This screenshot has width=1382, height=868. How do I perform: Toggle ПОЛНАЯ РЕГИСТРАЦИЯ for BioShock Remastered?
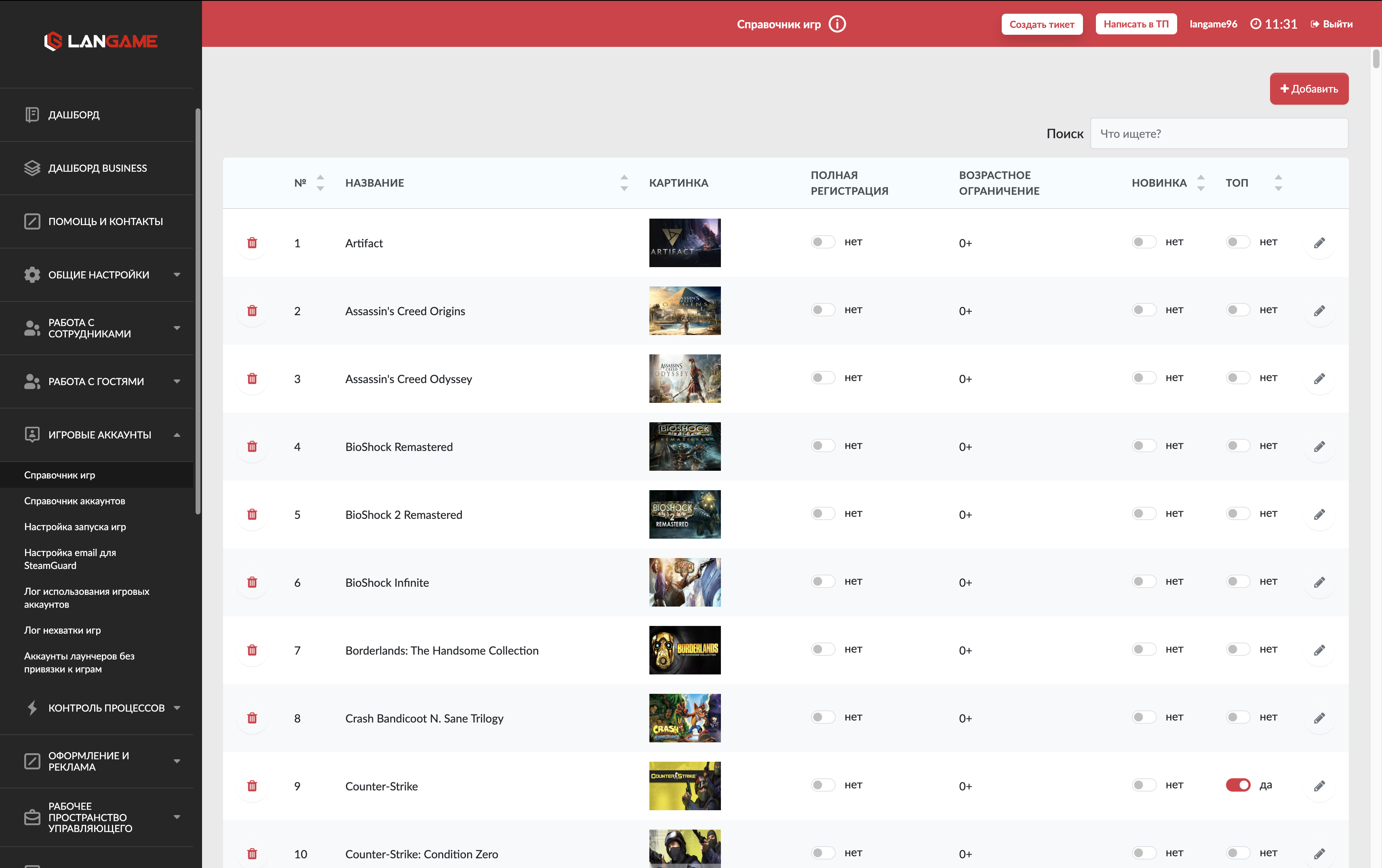(x=822, y=445)
